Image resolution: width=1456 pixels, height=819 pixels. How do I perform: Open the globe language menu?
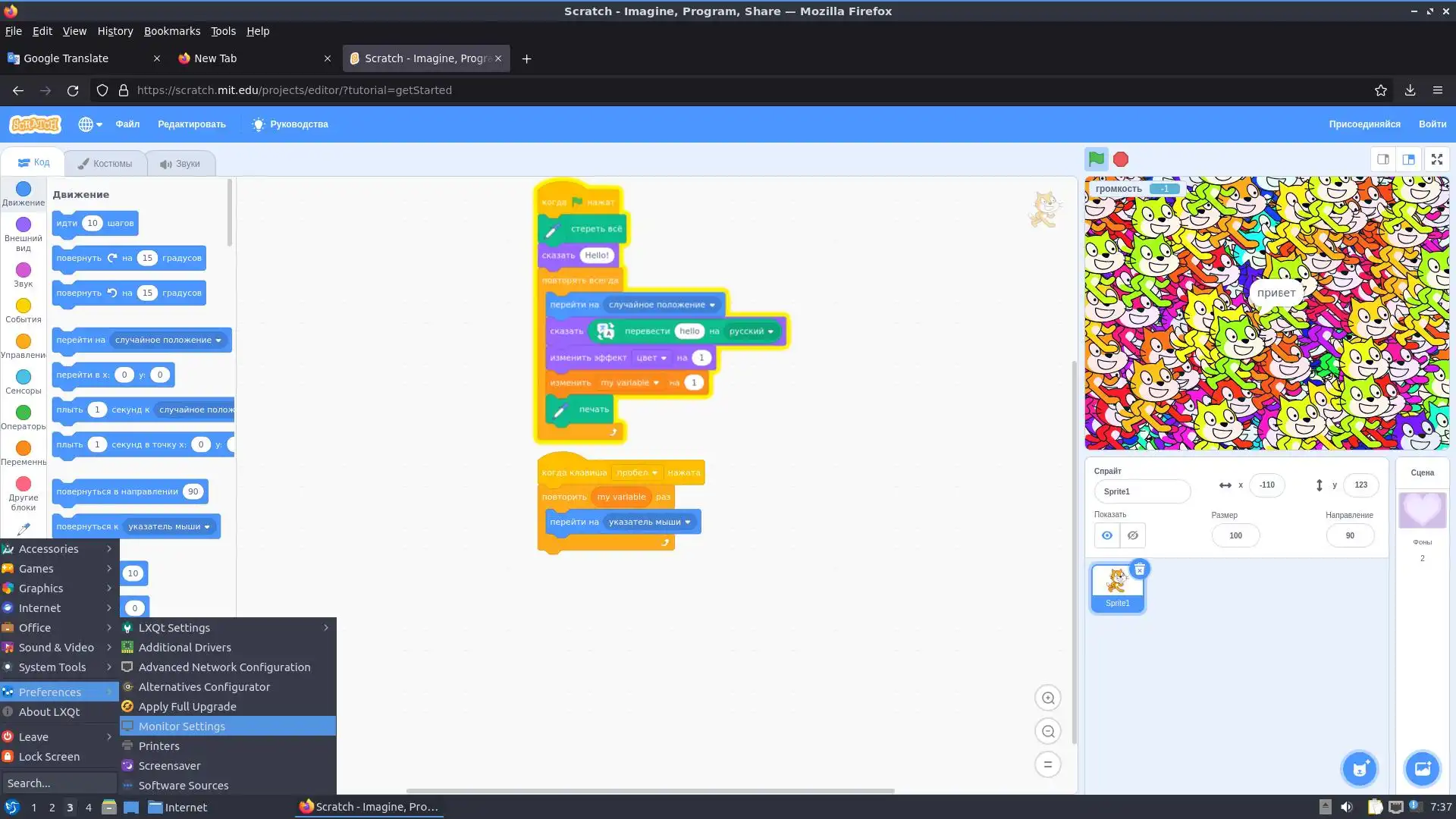tap(89, 124)
